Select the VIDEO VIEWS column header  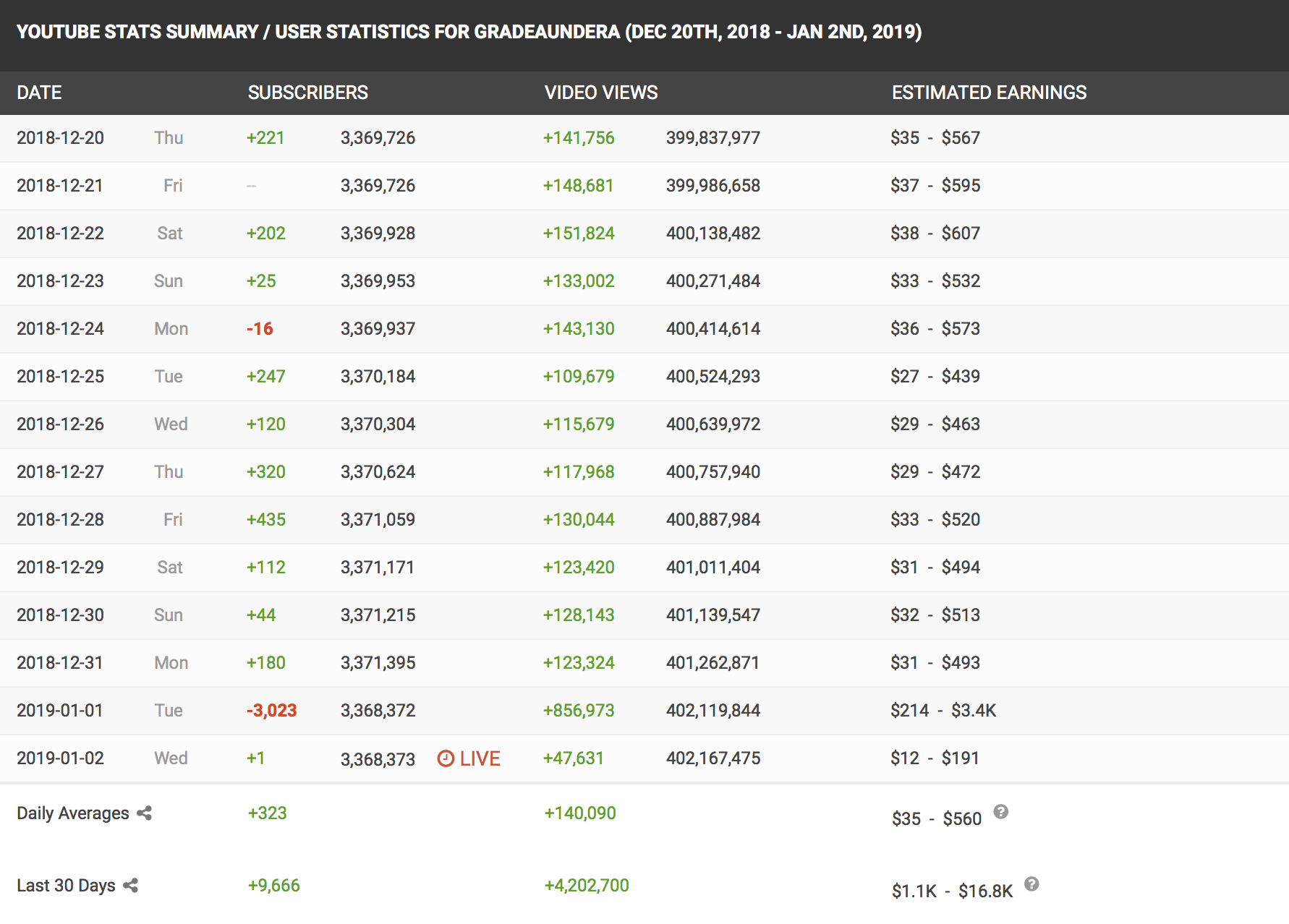(601, 93)
